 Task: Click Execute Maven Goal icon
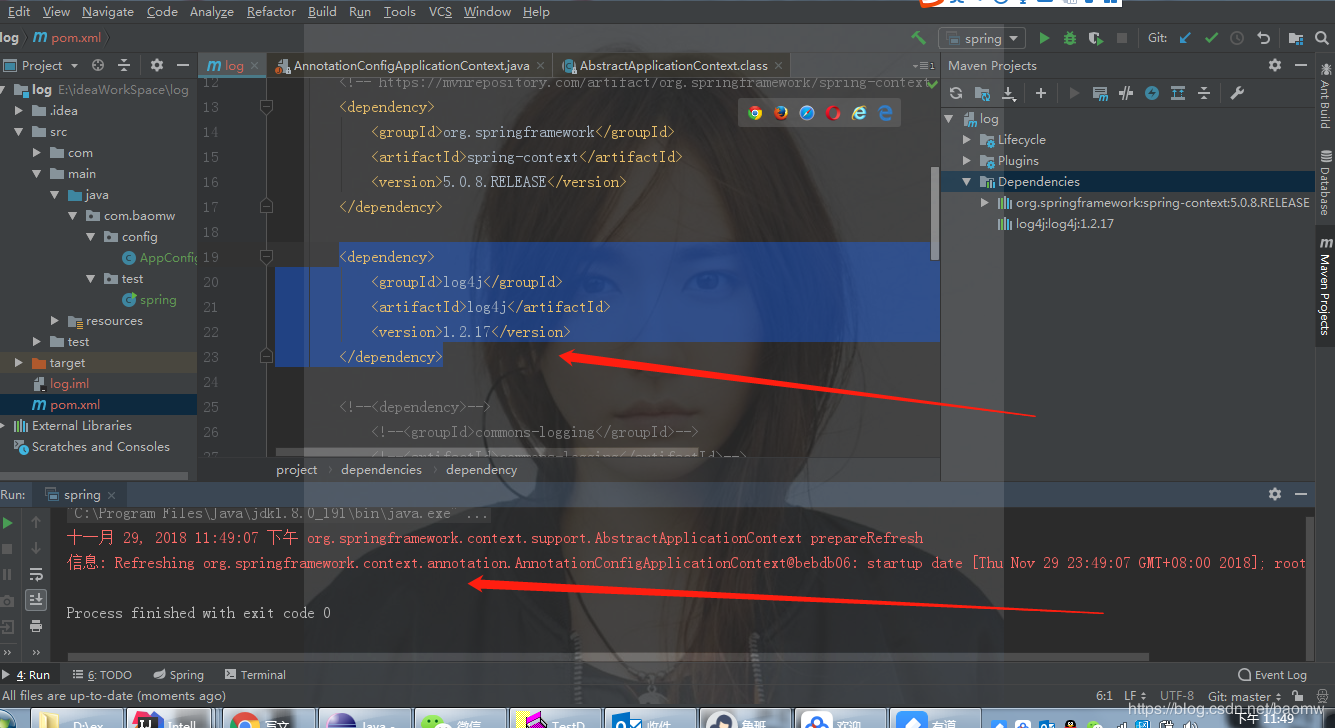1100,93
